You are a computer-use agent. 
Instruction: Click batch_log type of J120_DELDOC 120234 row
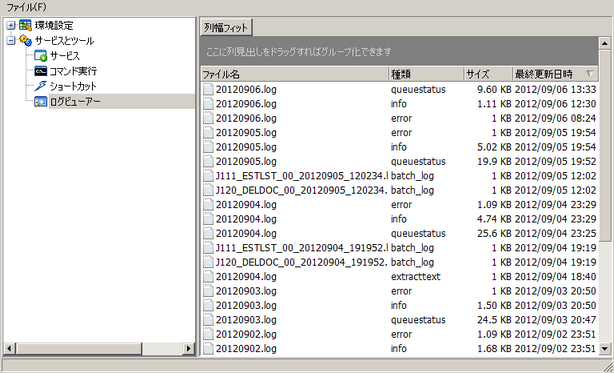point(412,191)
